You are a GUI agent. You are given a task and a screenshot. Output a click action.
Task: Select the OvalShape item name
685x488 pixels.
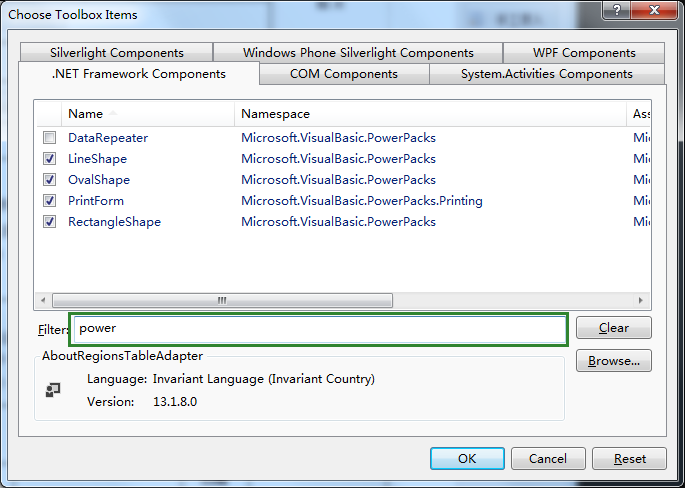point(99,180)
